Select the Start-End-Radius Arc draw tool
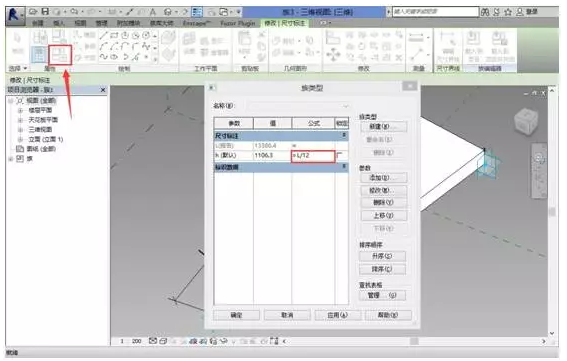567x361 pixels. click(x=104, y=46)
